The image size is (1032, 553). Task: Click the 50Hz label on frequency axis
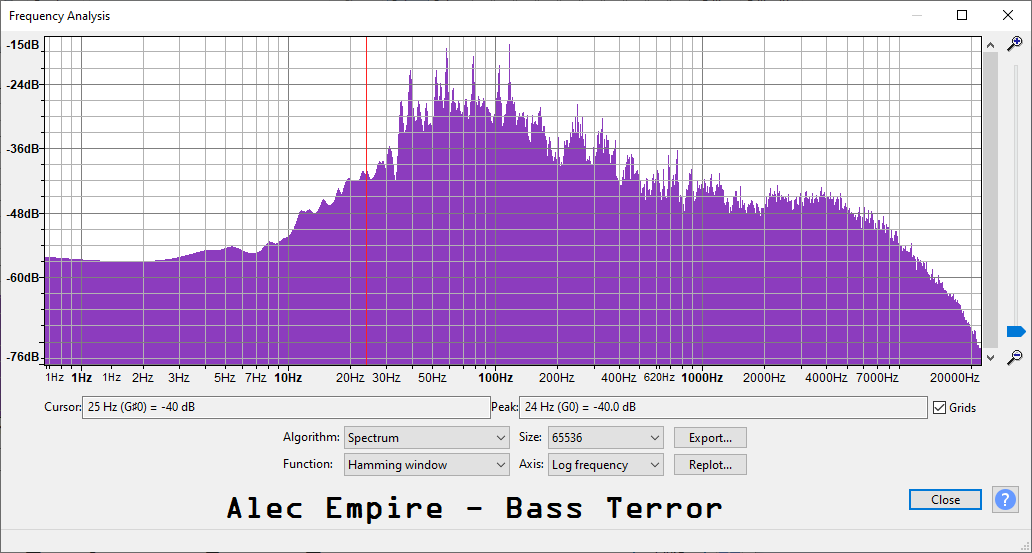pyautogui.click(x=432, y=378)
